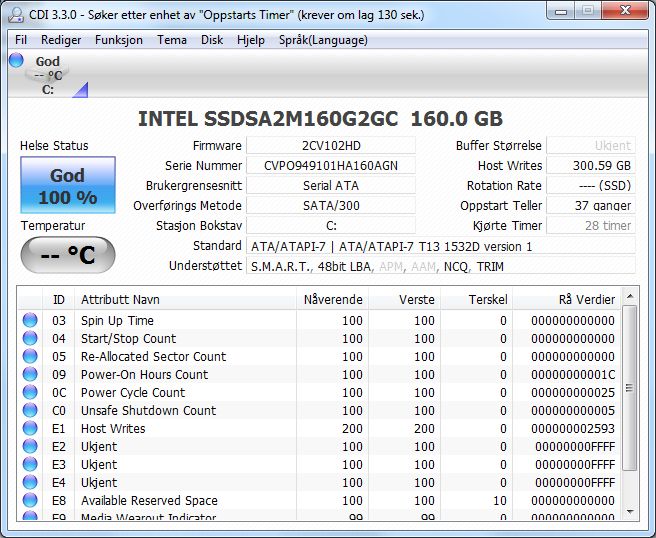Click status orb of E4 Ukjent row

[x=30, y=482]
